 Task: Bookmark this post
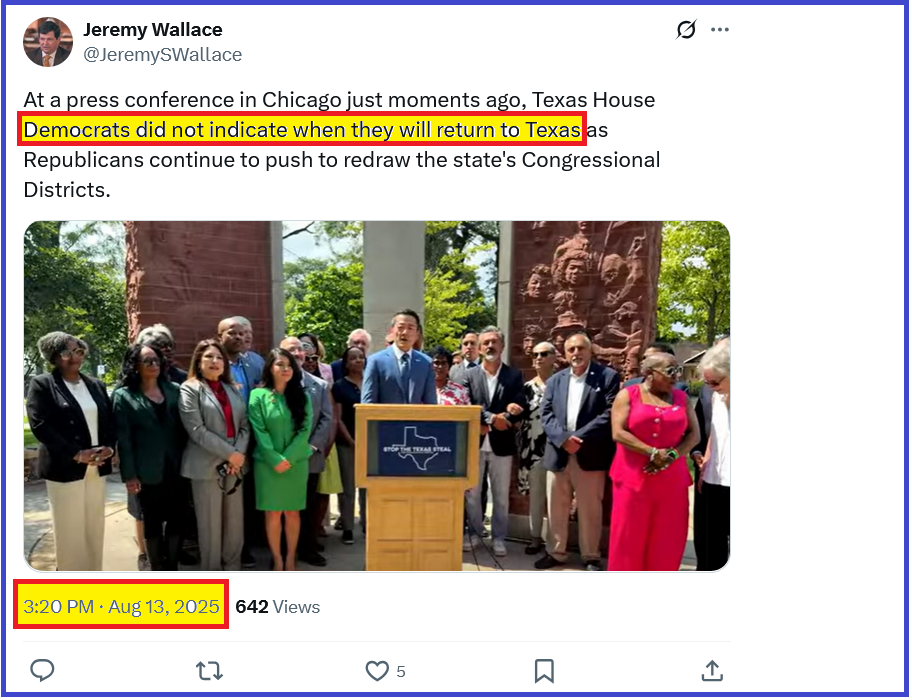pyautogui.click(x=544, y=671)
